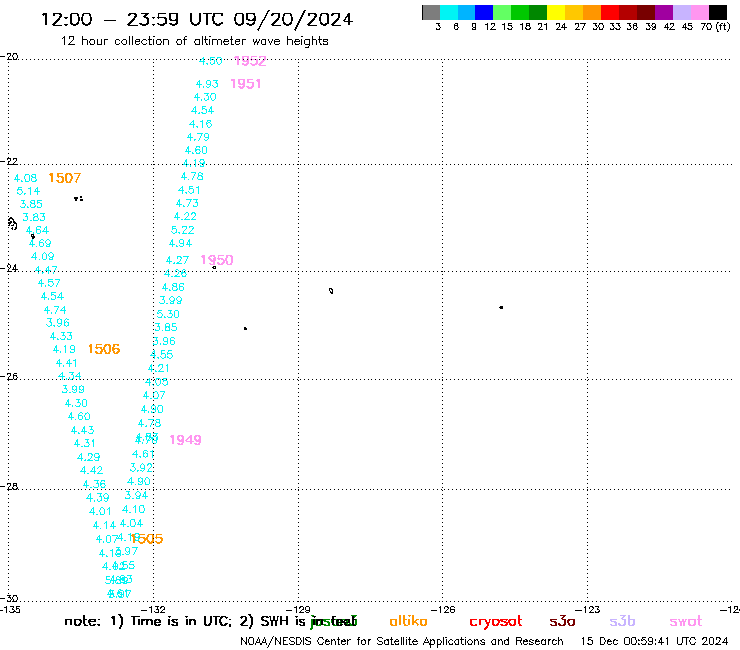This screenshot has width=740, height=650.
Task: Click the pink 1949 time label
Action: coord(185,440)
